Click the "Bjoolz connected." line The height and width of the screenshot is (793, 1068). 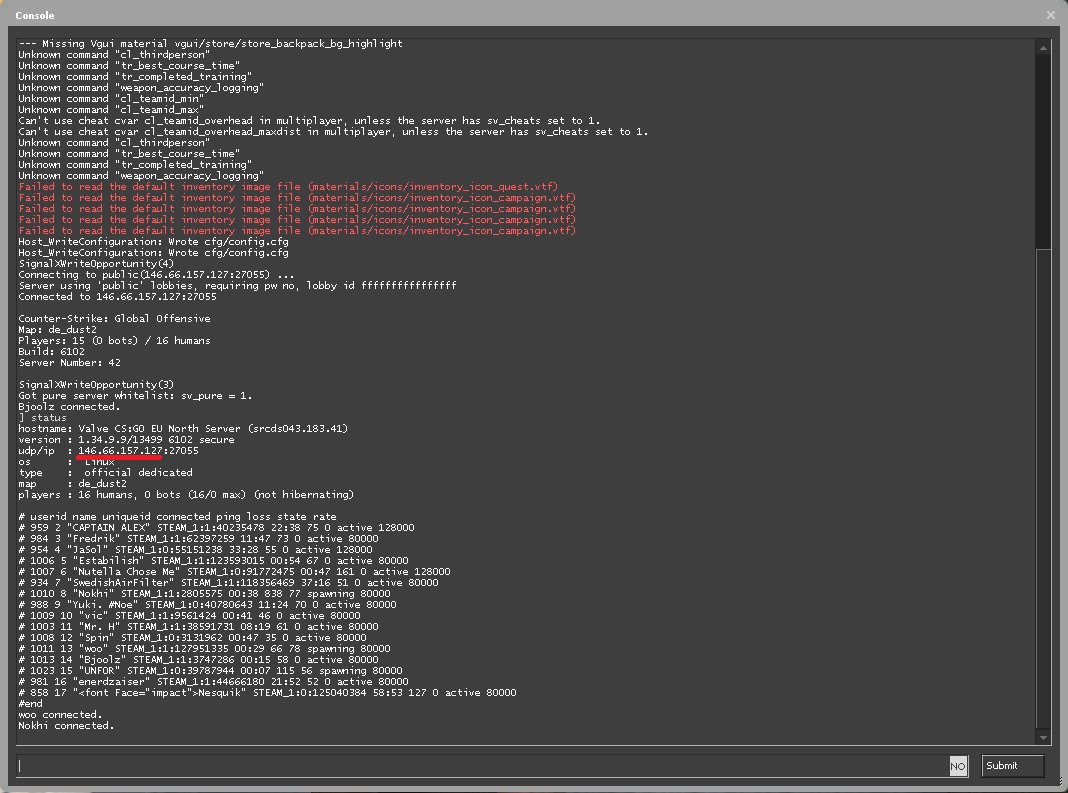69,407
